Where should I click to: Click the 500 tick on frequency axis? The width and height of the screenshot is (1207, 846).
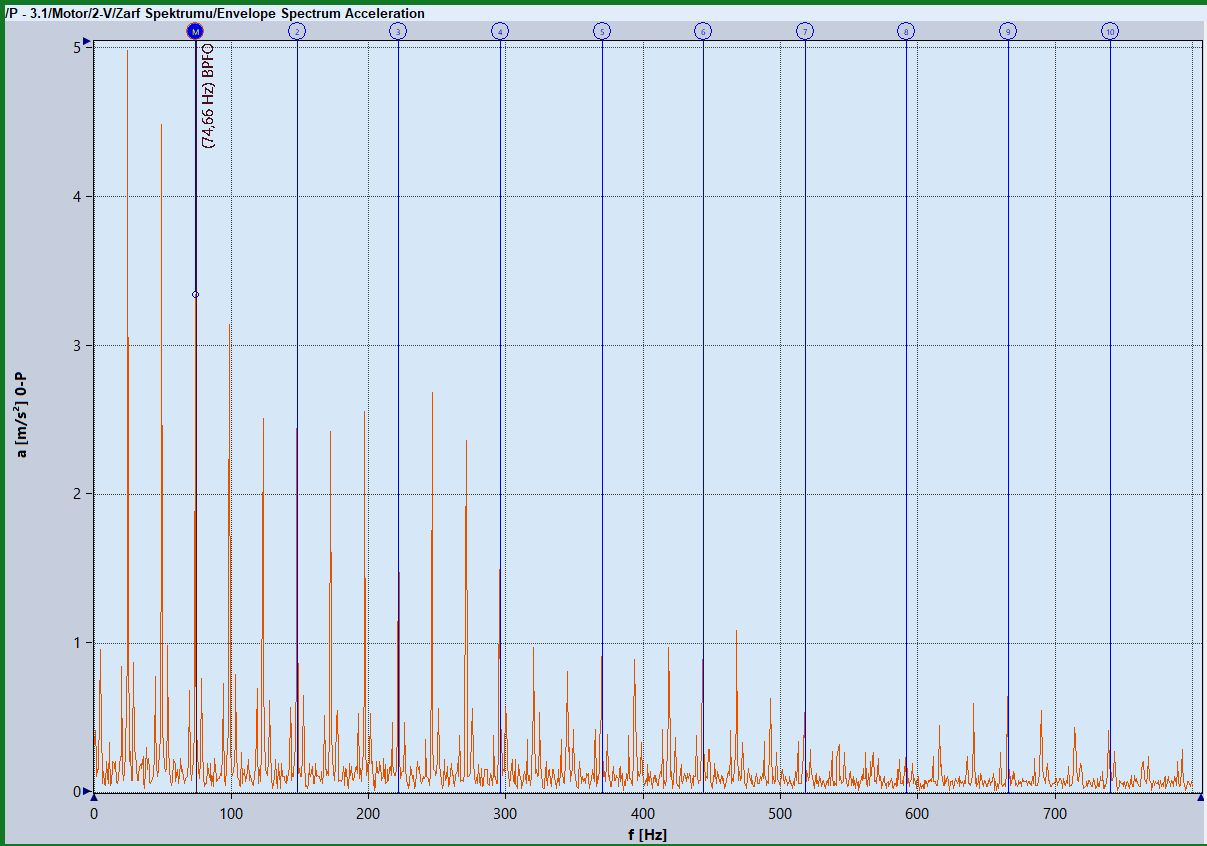780,814
